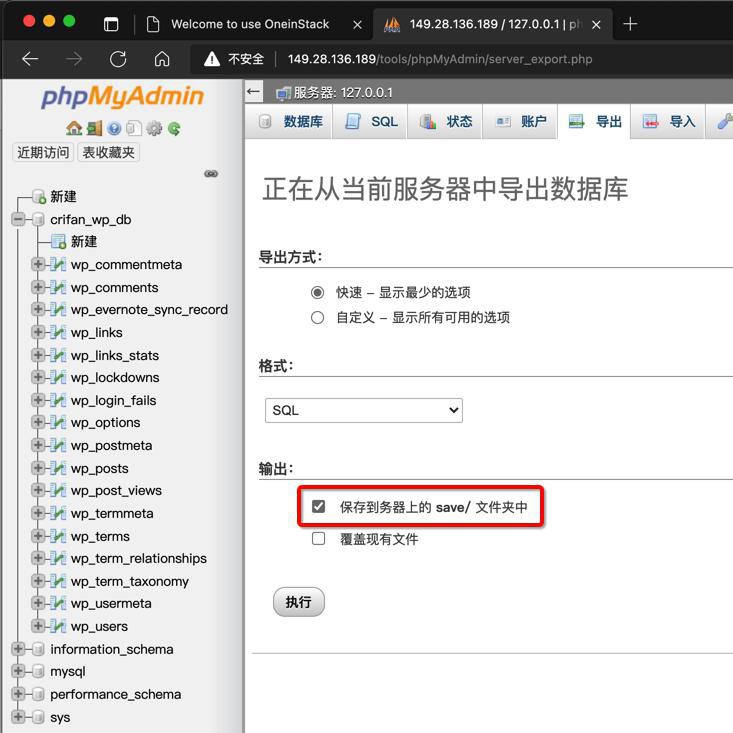Collapse the navigation panel arrow

[253, 91]
